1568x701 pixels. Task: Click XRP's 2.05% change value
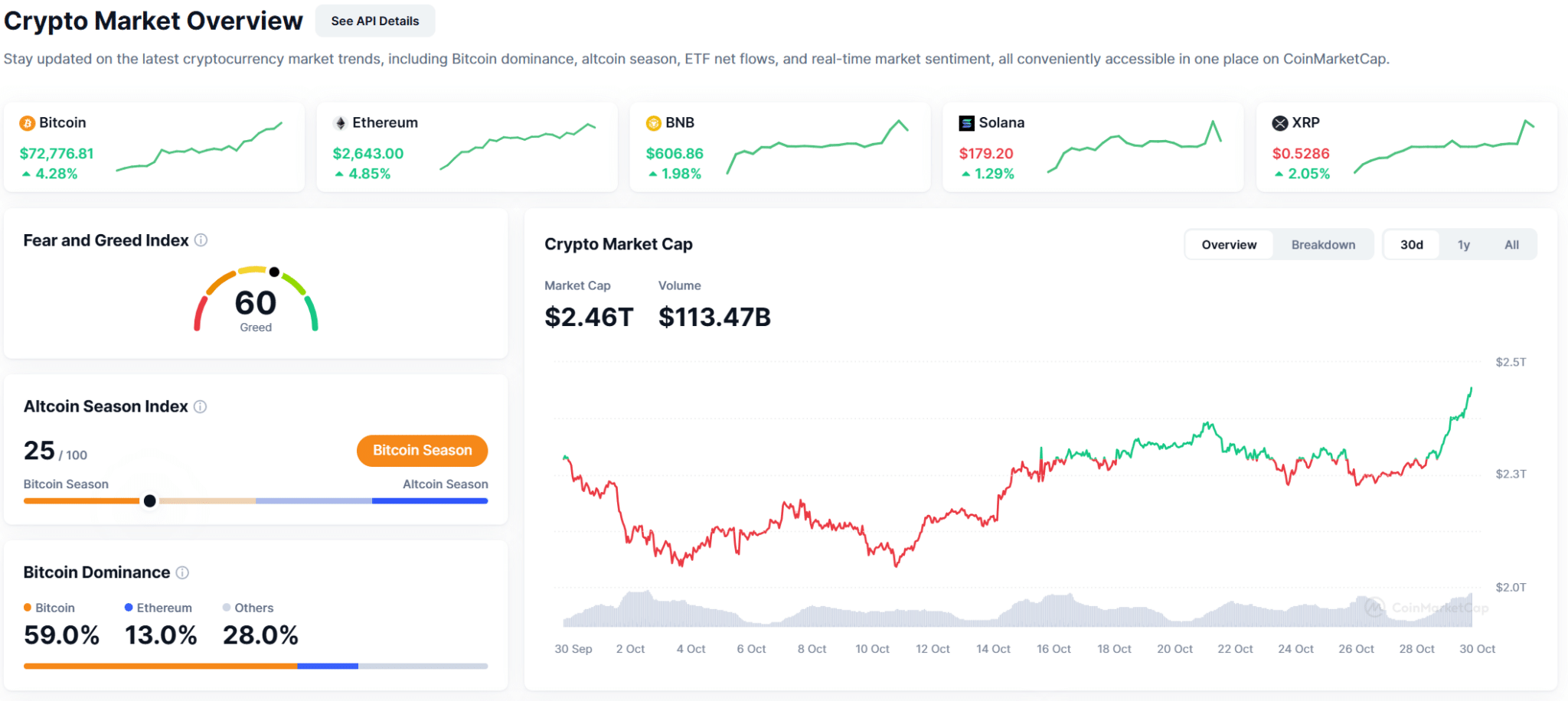coord(1309,174)
